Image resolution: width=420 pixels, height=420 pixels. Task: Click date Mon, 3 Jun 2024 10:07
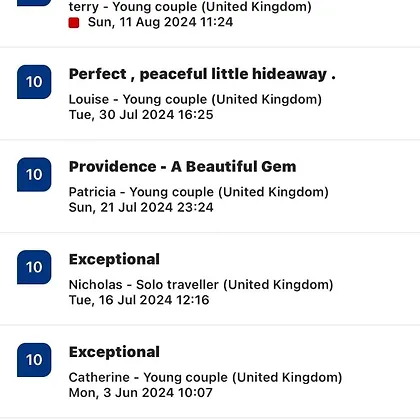[x=140, y=393]
